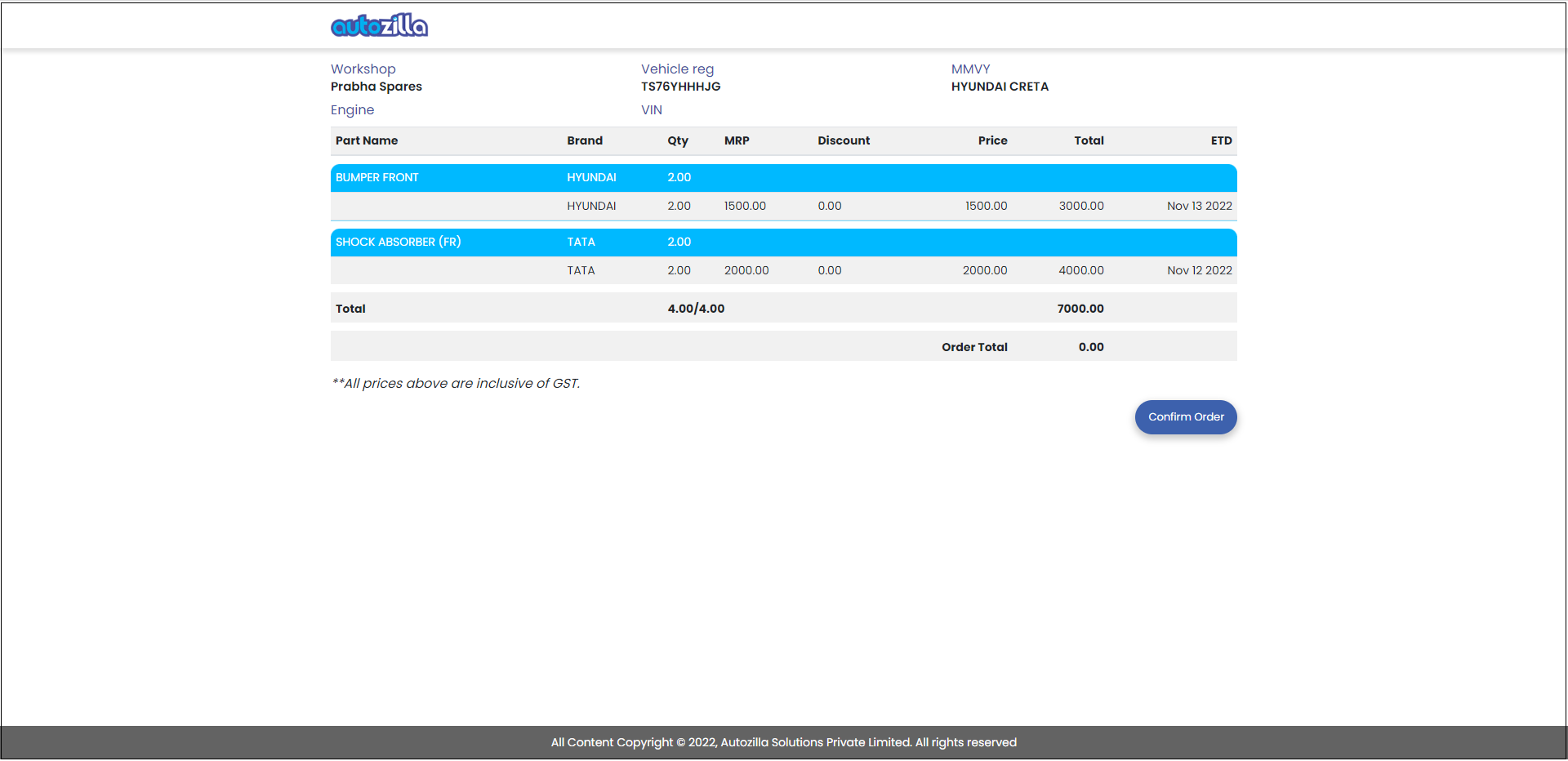Image resolution: width=1568 pixels, height=761 pixels.
Task: Click the MMVY label
Action: (970, 69)
